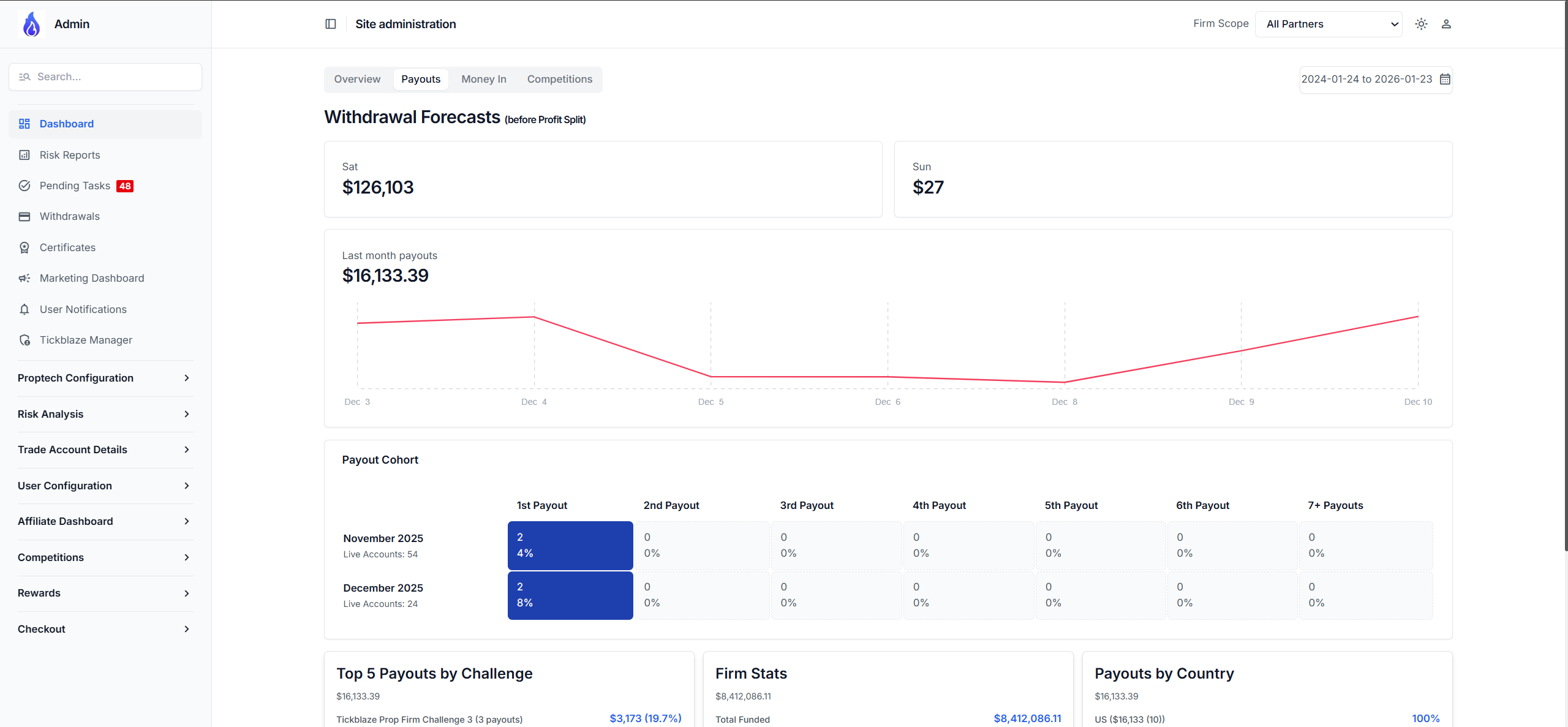Switch to the Competitions tab
This screenshot has width=1568, height=727.
(x=559, y=79)
